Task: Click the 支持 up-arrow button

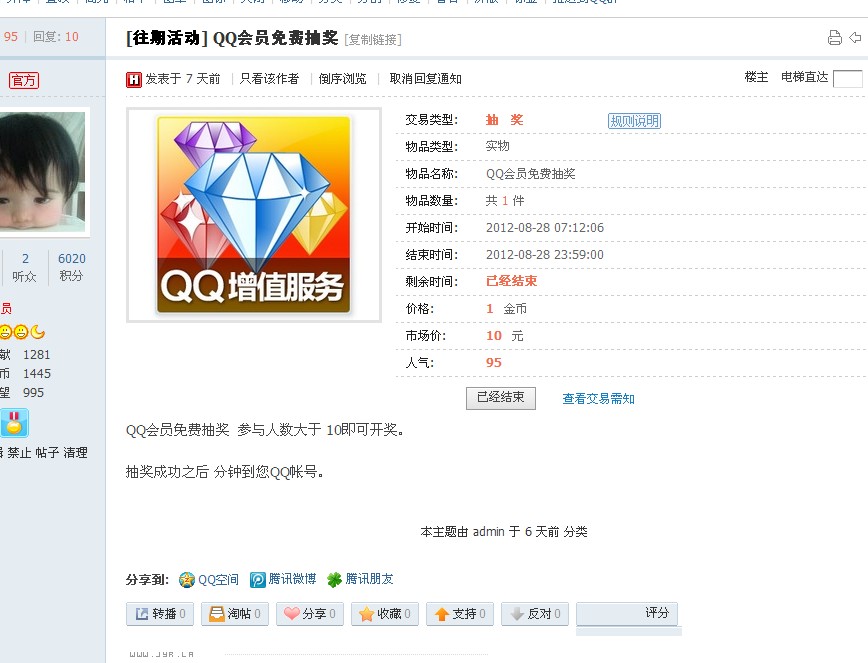Action: 460,614
